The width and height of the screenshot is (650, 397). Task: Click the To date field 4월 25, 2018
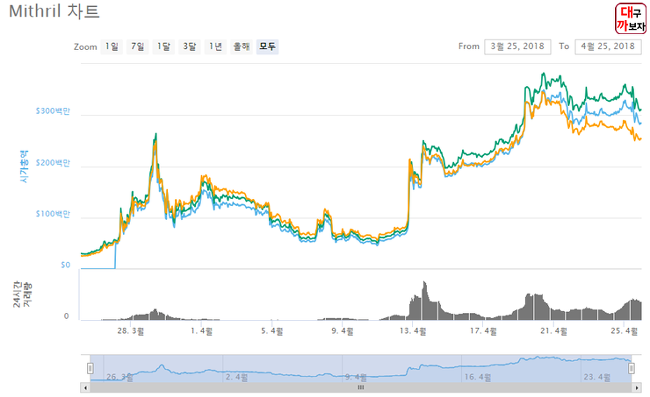click(608, 47)
